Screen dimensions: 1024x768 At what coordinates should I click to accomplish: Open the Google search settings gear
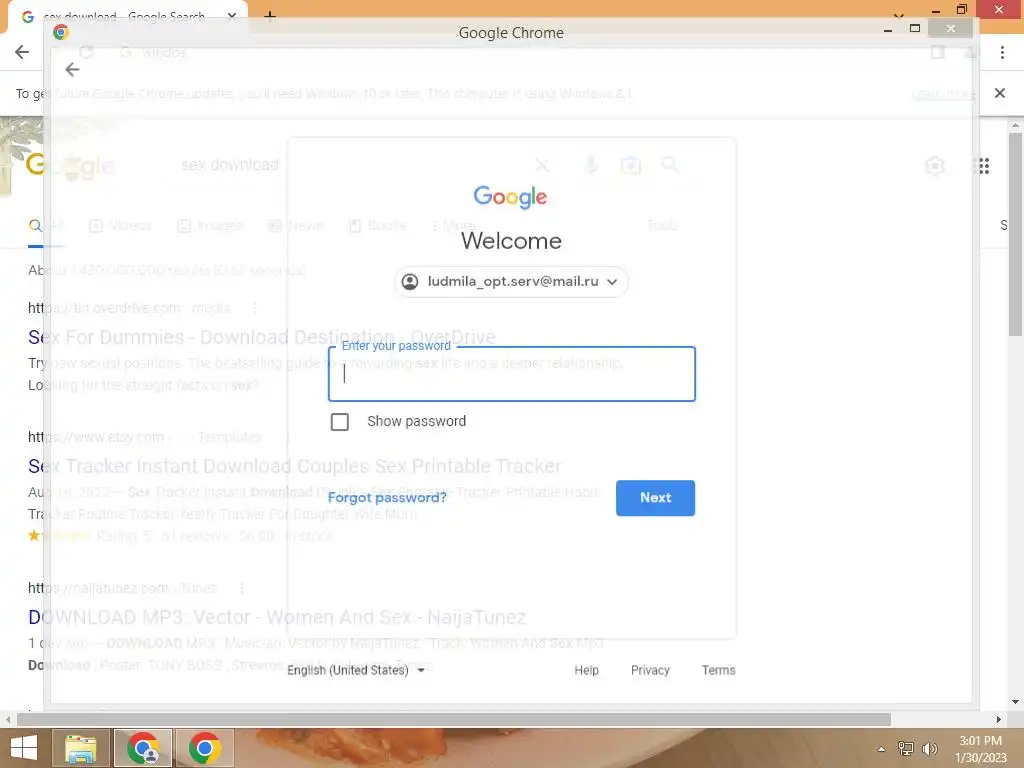point(935,166)
